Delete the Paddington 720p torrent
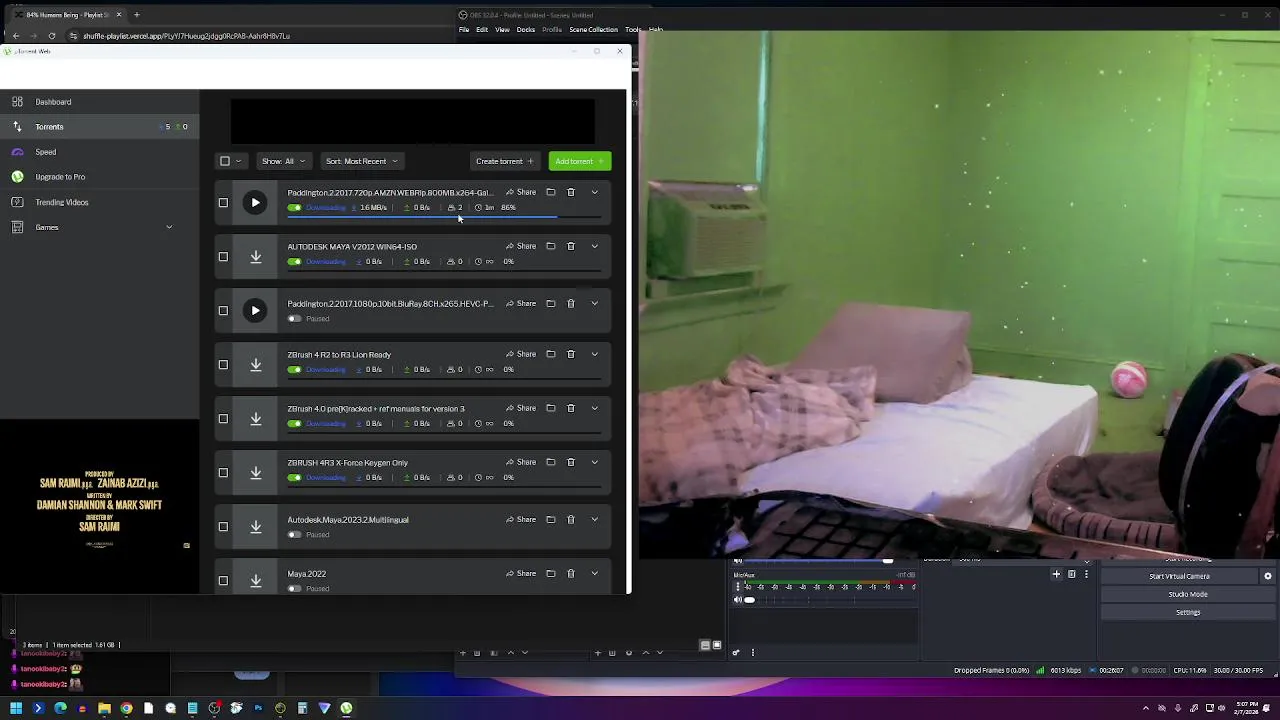Screen dimensions: 1280x720 [x=571, y=192]
